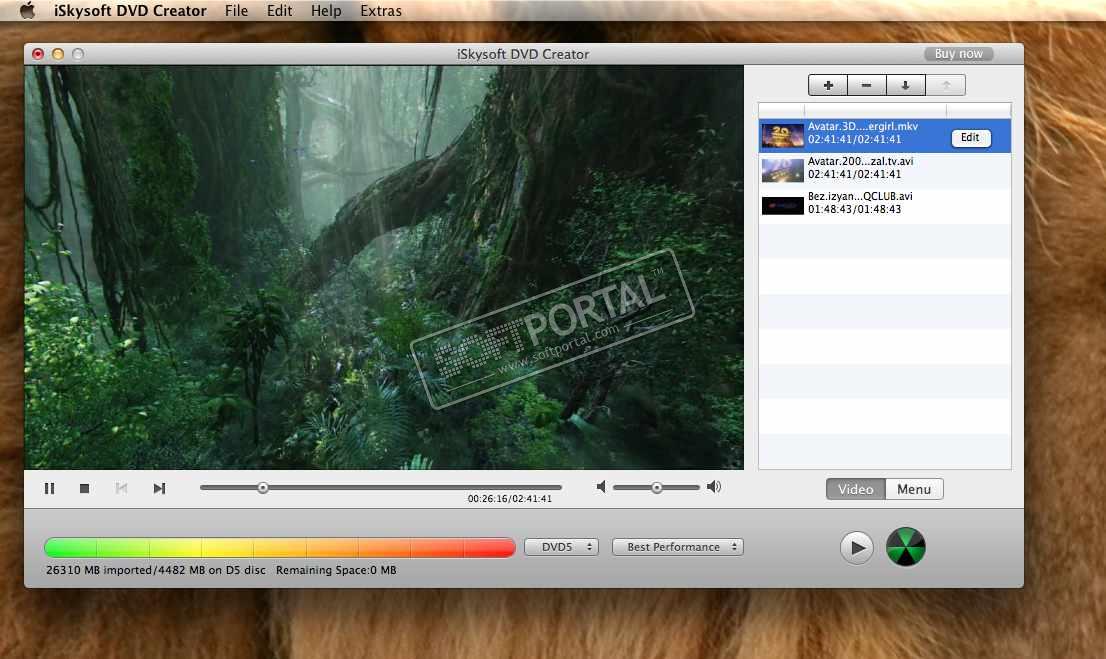Click the volume slider knob
Image resolution: width=1106 pixels, height=659 pixels.
coord(657,488)
